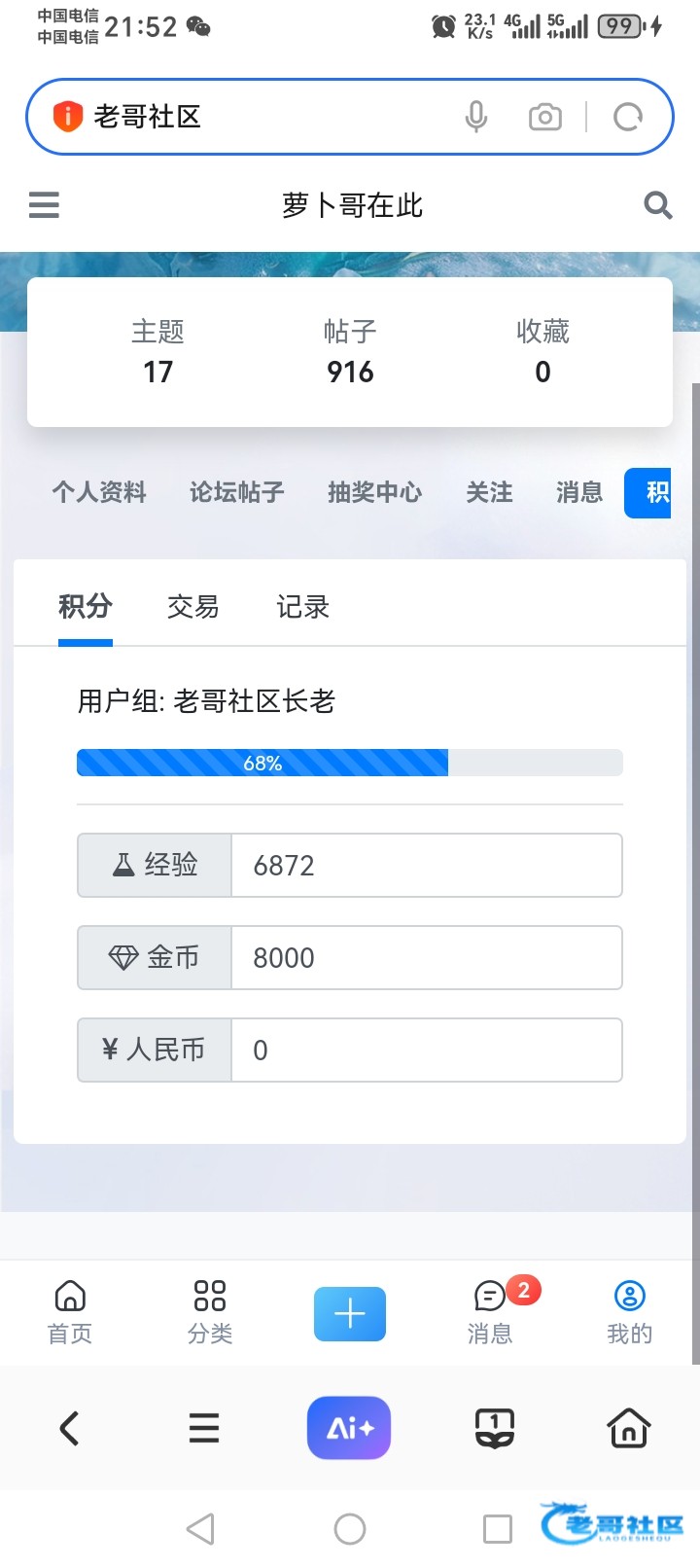Tap the blue plus new post button
700x1568 pixels.
350,1314
